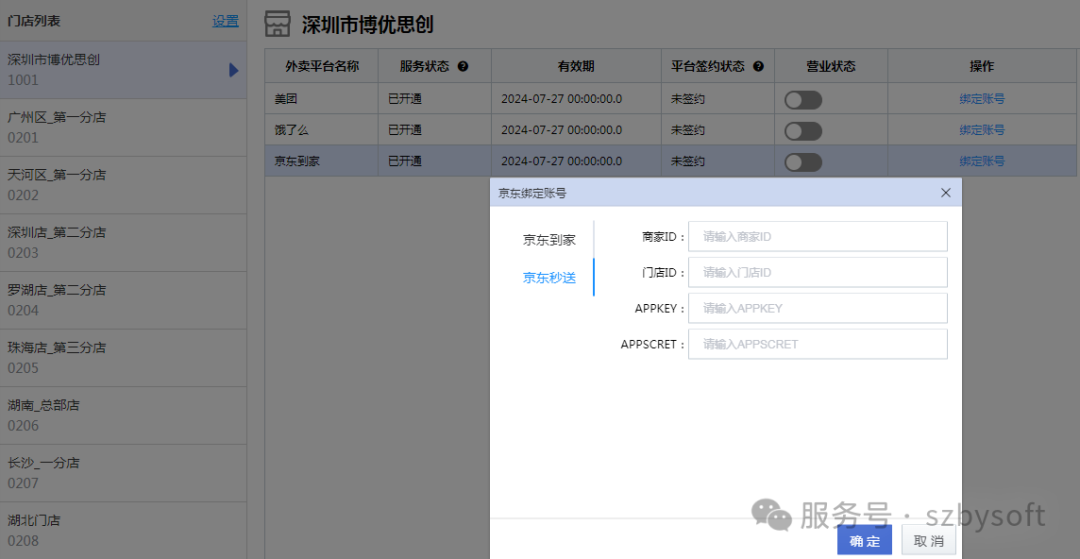Select store 珠海店_第三分店 0205
Image resolution: width=1080 pixels, height=559 pixels.
pyautogui.click(x=123, y=358)
